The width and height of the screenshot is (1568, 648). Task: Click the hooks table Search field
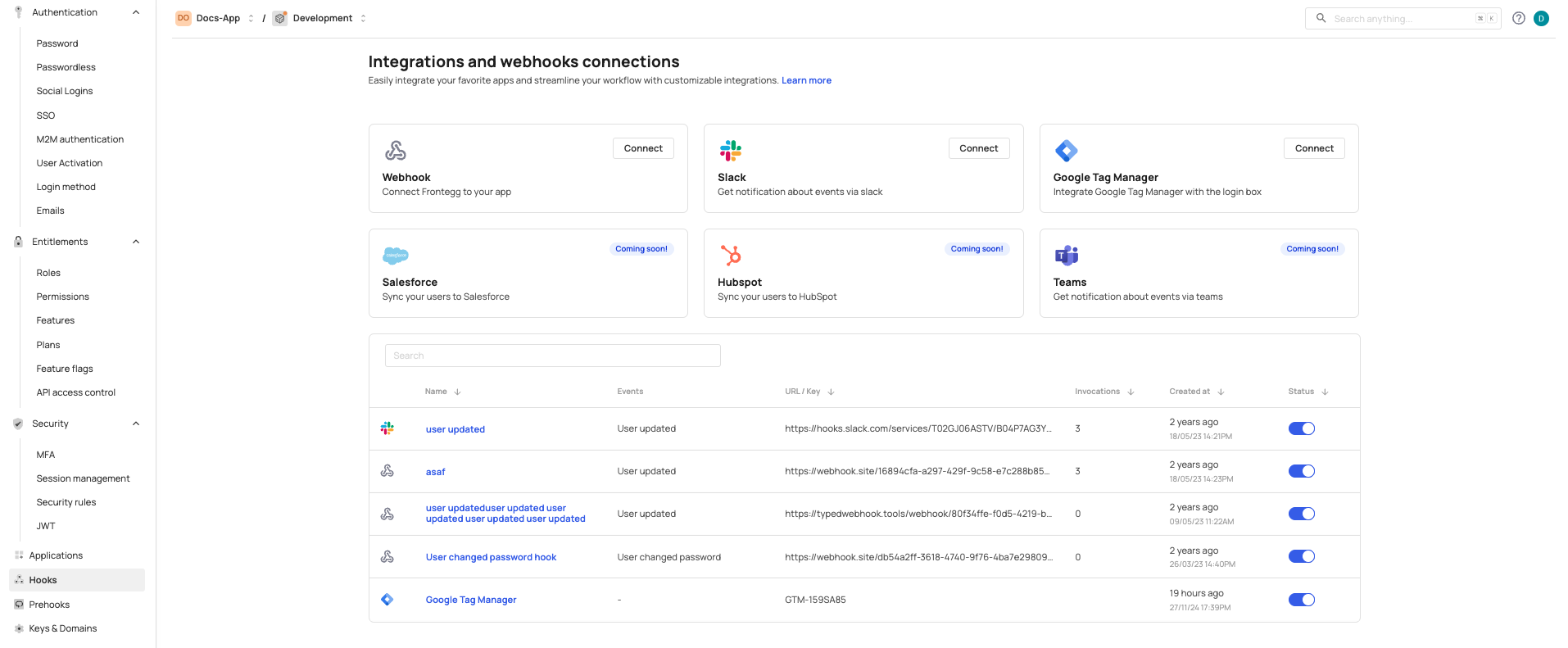[x=552, y=356]
